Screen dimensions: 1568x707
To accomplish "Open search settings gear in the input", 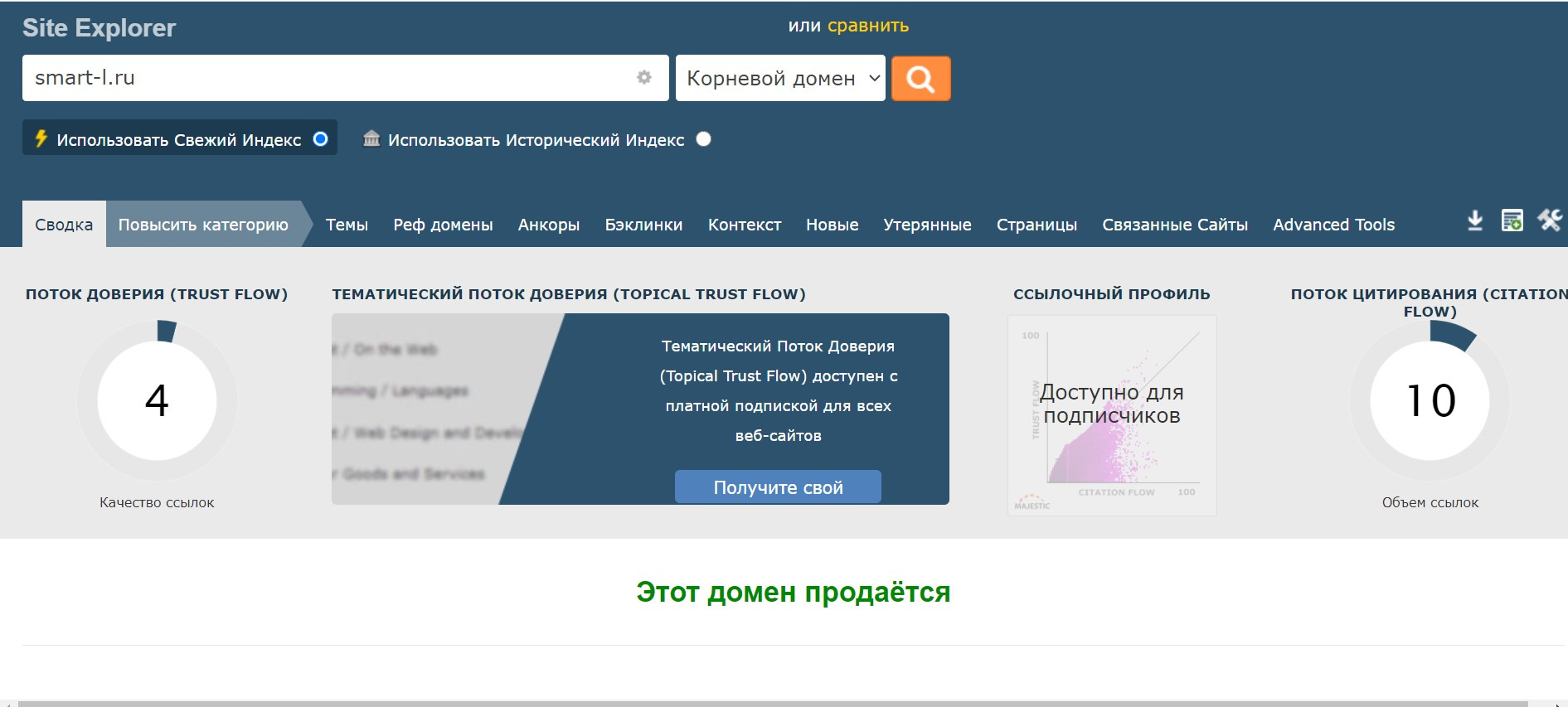I will click(644, 77).
